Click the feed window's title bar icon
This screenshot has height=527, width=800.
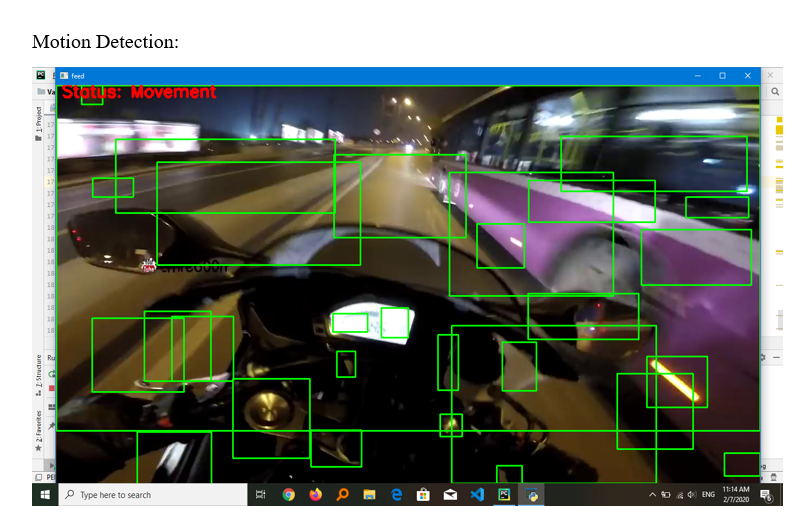point(64,76)
